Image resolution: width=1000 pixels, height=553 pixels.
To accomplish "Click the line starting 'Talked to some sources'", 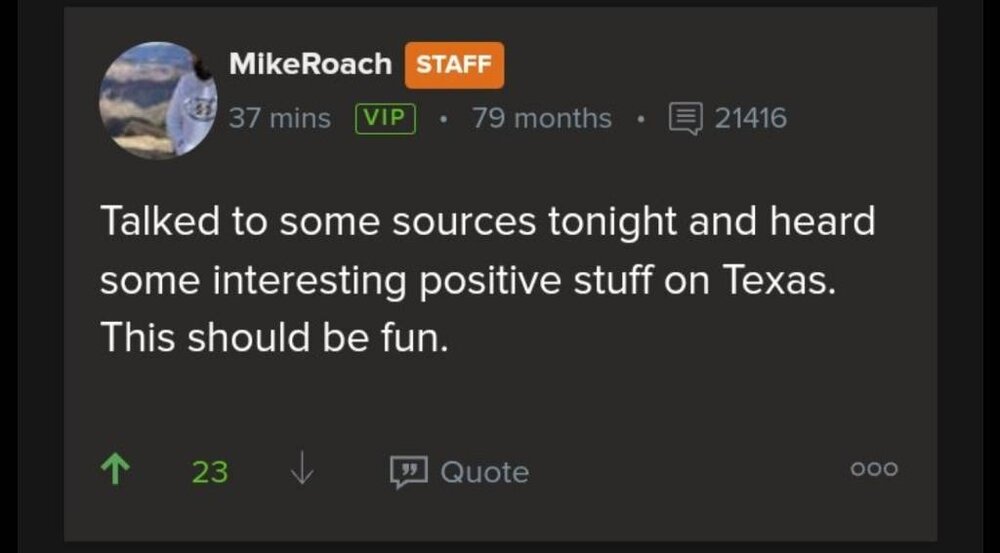I will (487, 222).
